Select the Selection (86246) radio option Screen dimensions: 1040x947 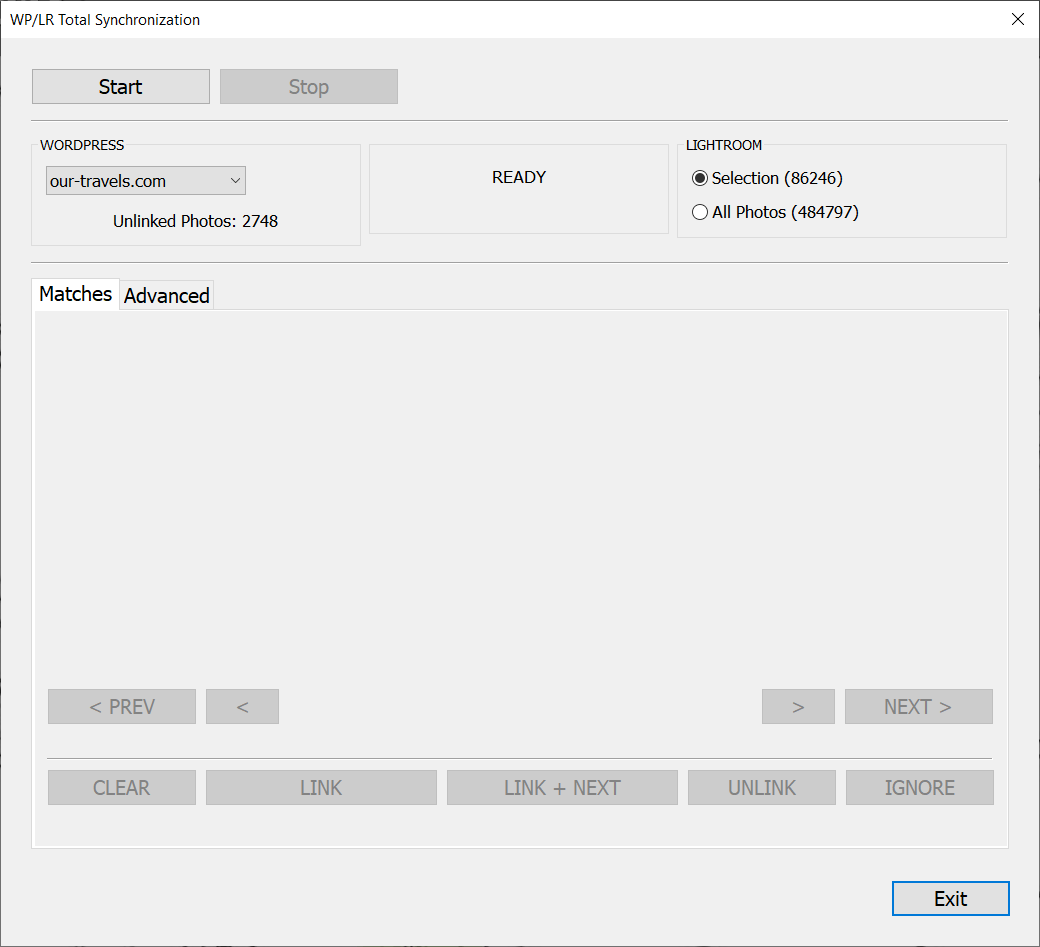click(700, 178)
